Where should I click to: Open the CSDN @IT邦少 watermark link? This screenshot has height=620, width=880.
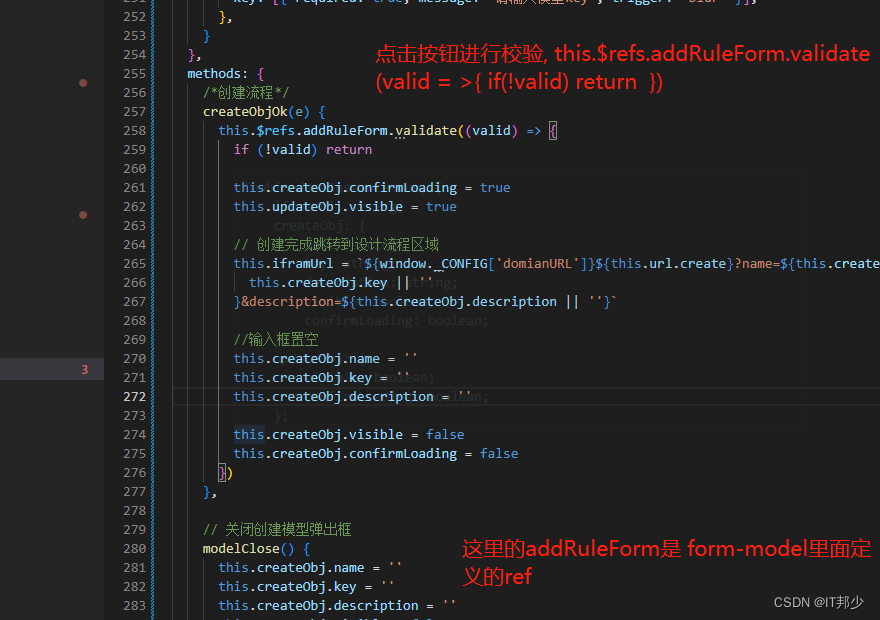point(819,602)
